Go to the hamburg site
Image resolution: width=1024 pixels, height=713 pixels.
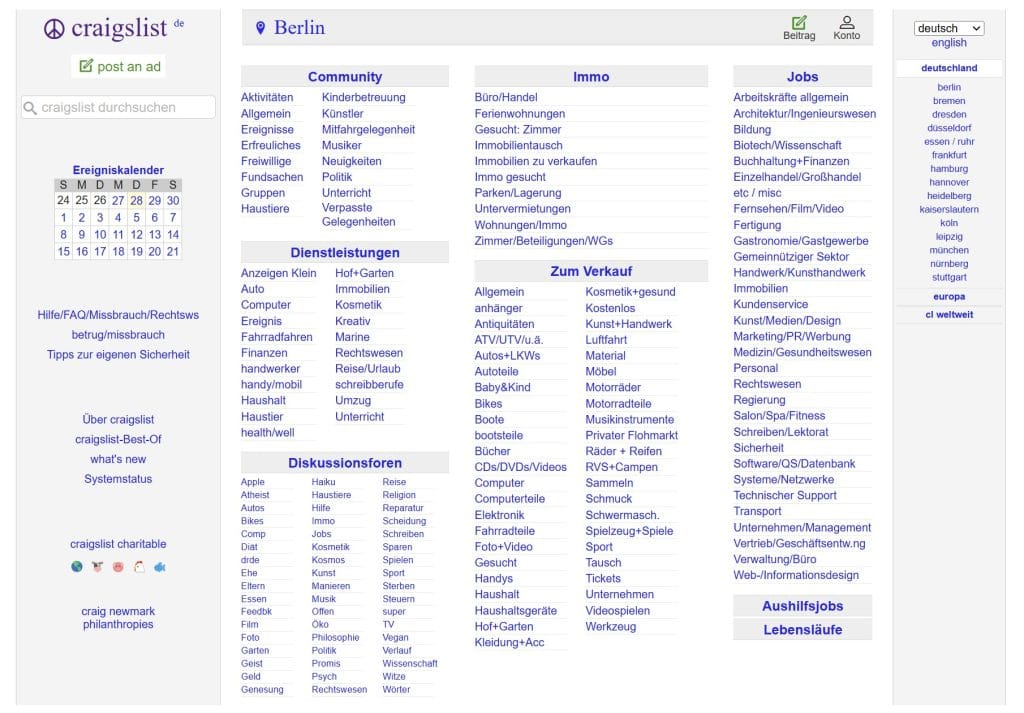click(x=949, y=168)
